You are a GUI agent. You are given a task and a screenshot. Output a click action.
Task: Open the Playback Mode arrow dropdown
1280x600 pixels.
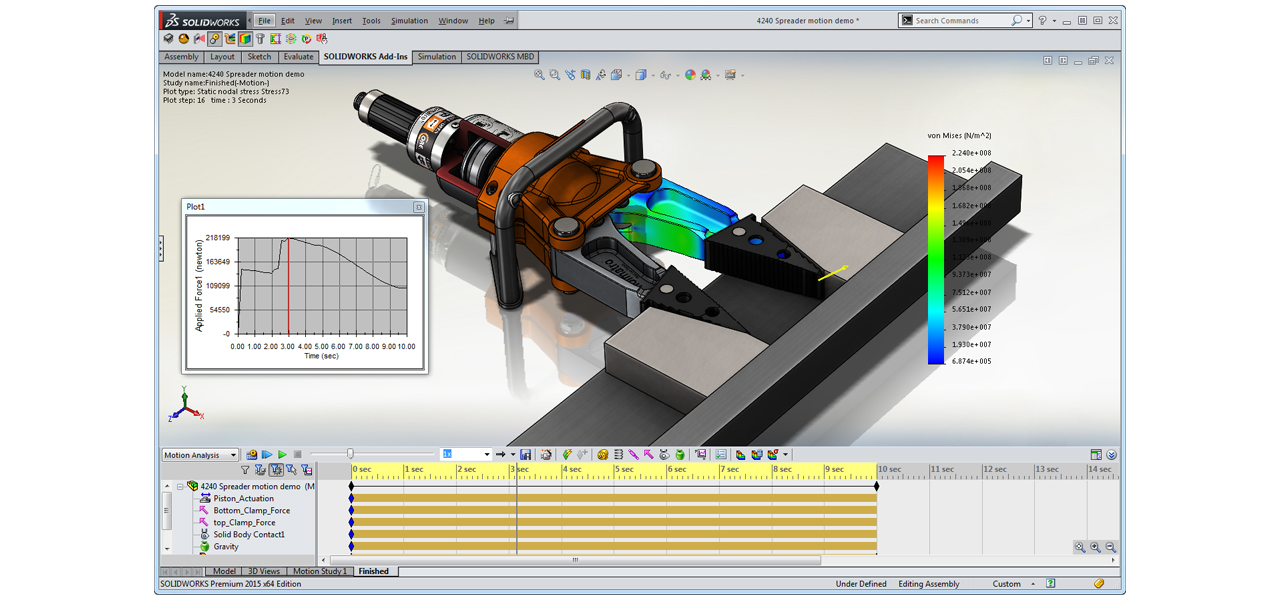point(512,455)
